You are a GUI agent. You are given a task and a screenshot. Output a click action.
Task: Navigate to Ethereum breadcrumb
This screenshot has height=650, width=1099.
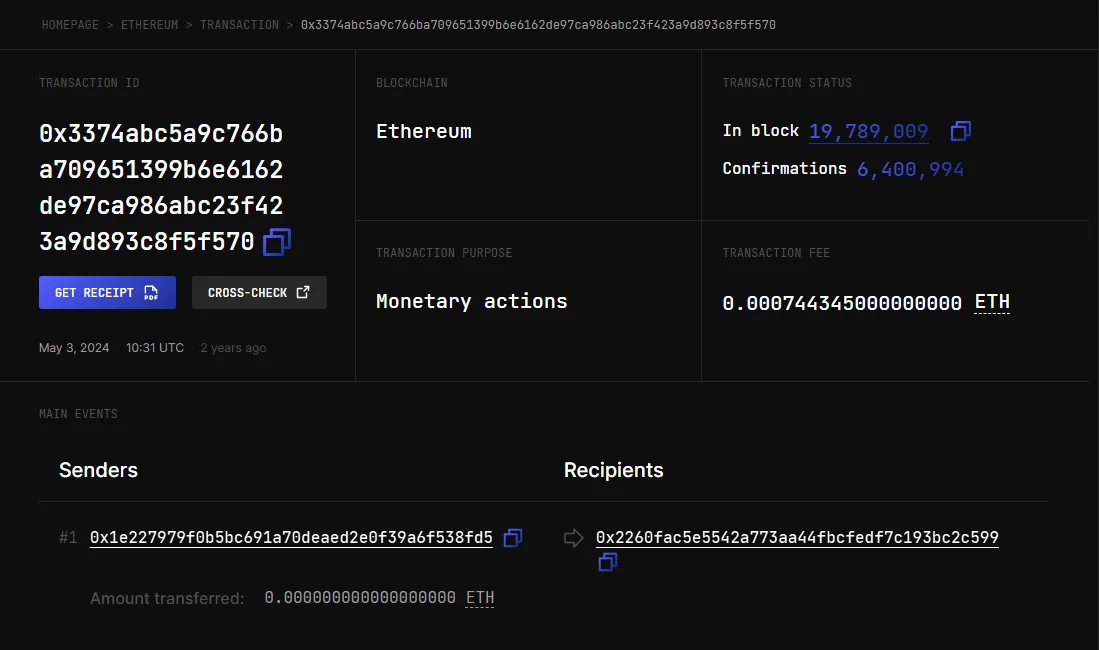pyautogui.click(x=149, y=25)
